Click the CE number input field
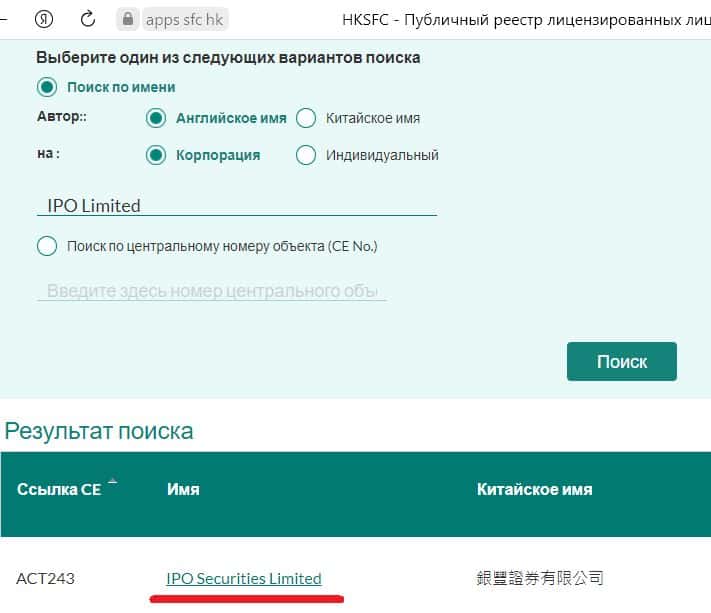 click(x=212, y=291)
